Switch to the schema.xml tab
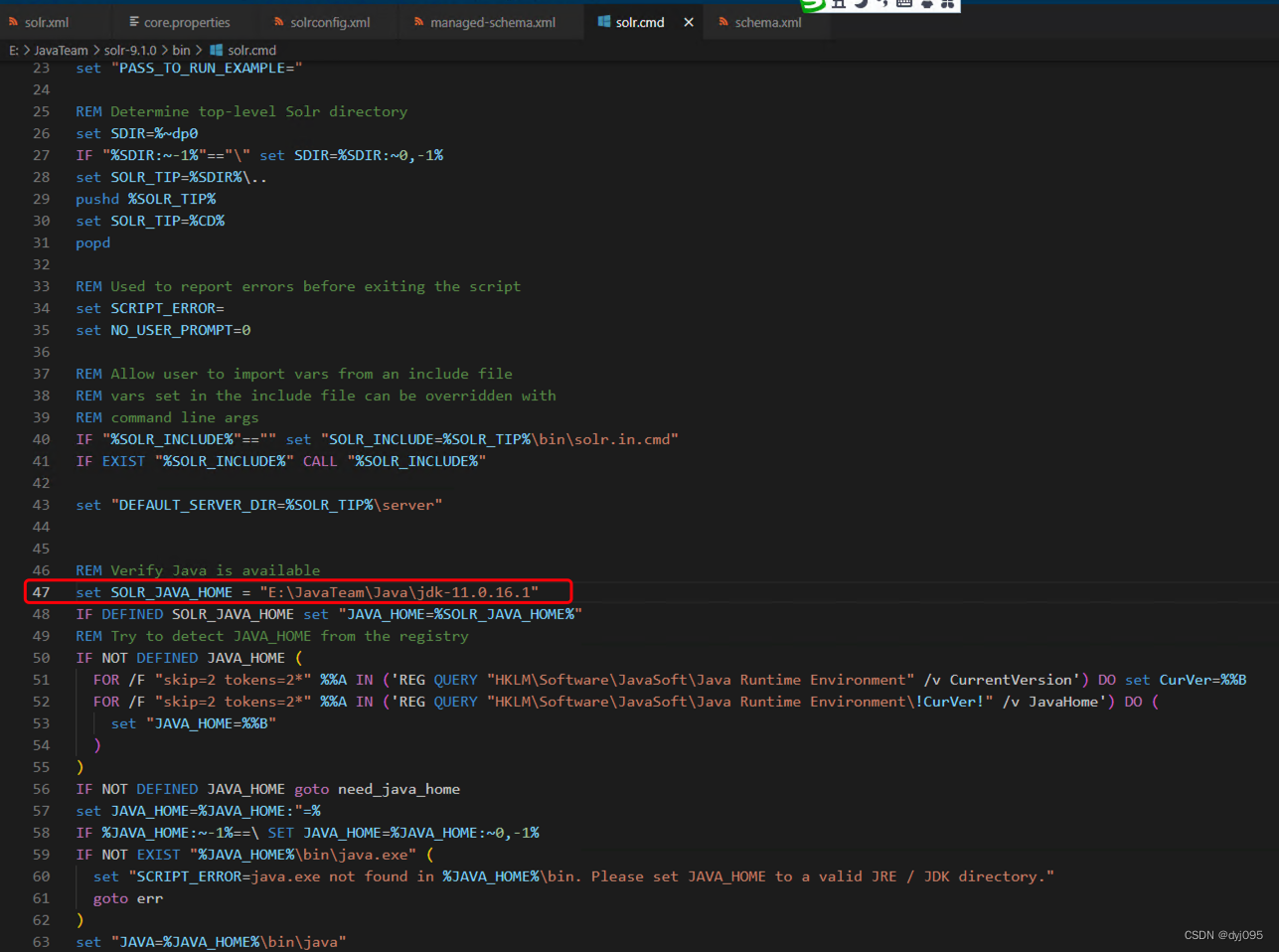 (767, 22)
